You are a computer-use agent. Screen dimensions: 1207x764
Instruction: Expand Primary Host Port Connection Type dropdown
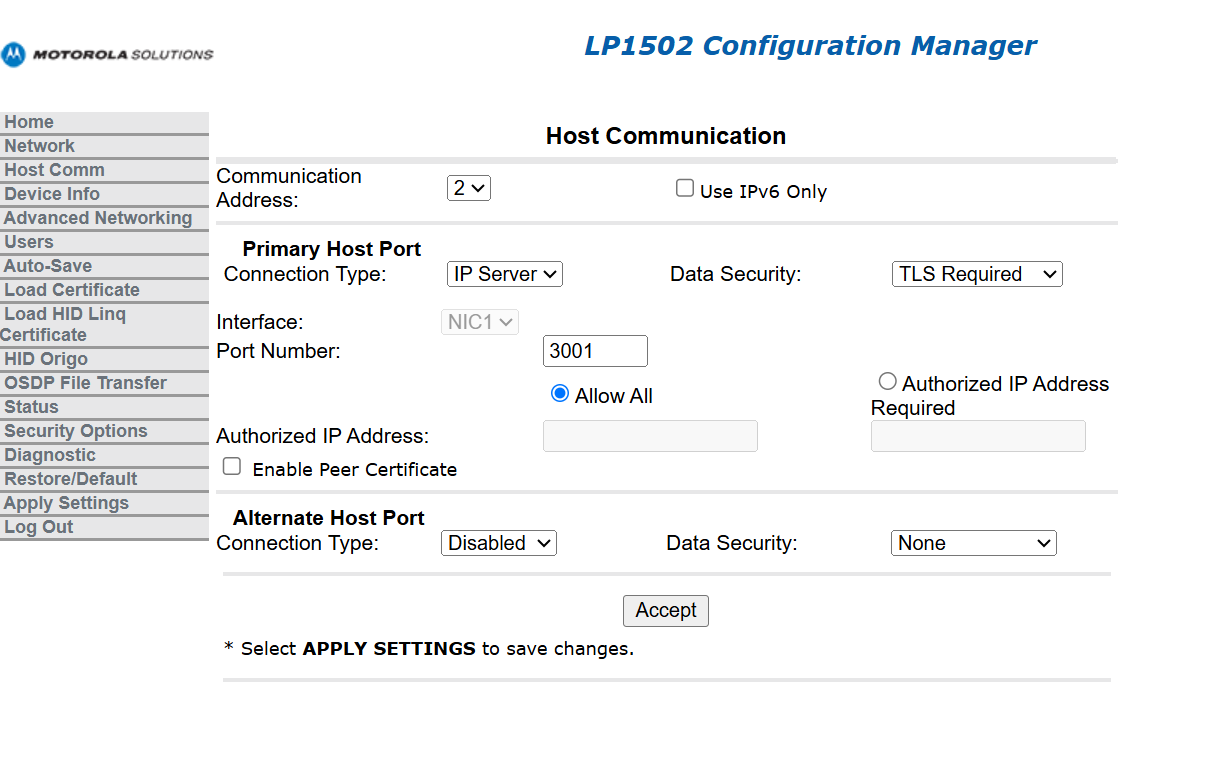504,274
